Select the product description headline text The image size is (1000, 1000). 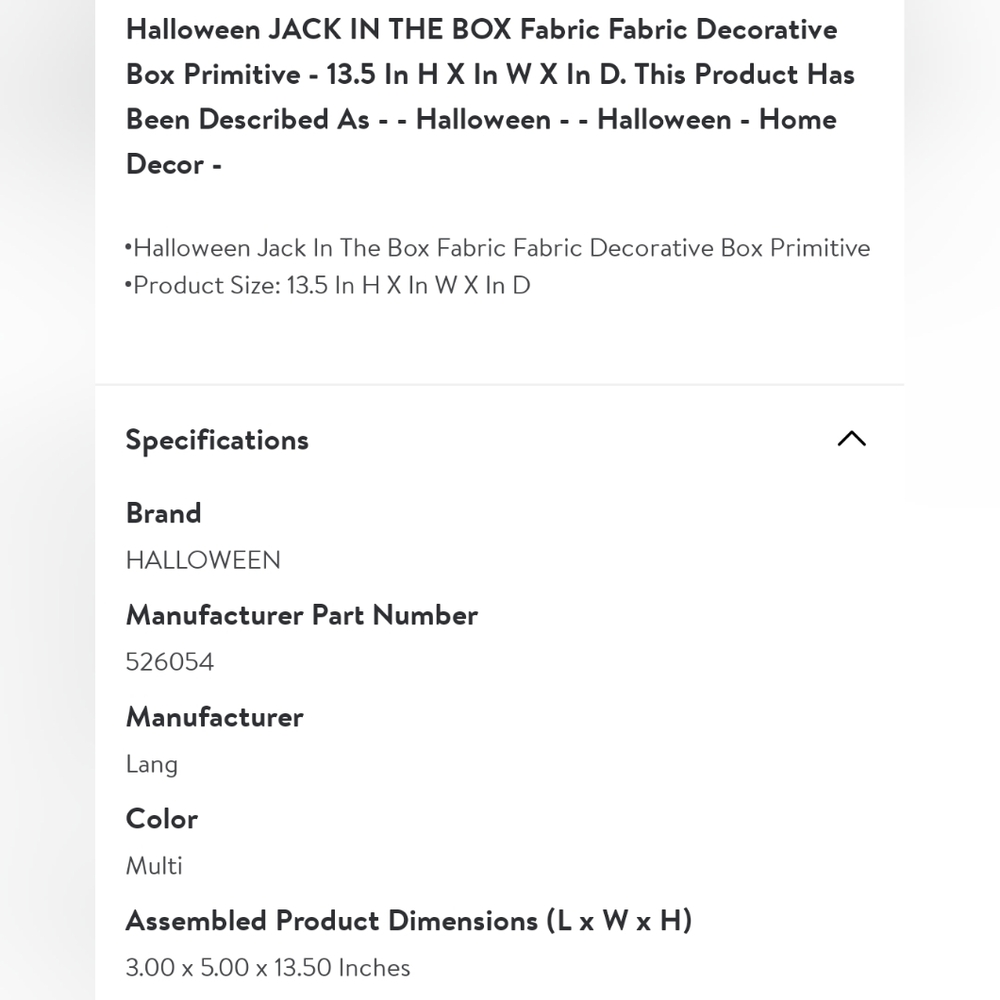click(490, 96)
